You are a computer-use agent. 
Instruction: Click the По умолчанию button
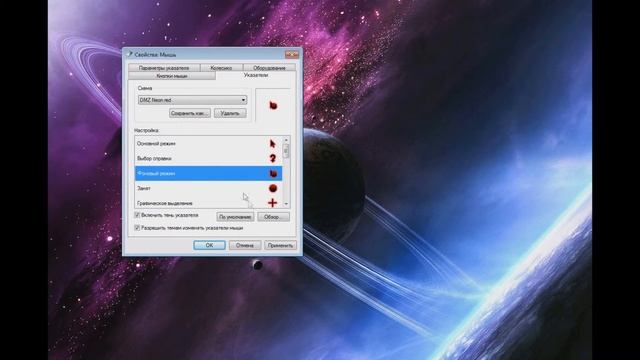[235, 217]
